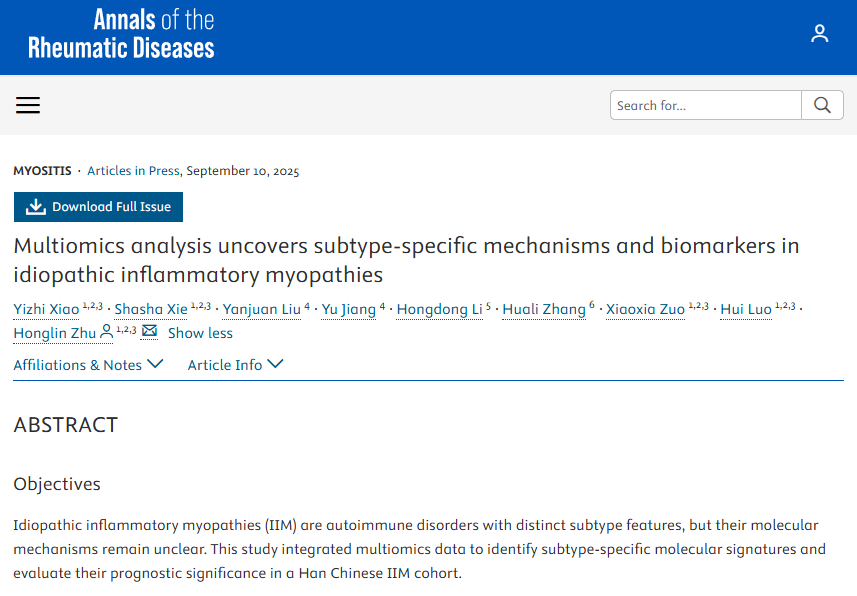Viewport: 857px width, 596px height.
Task: Click into the Search for... field
Action: [706, 105]
